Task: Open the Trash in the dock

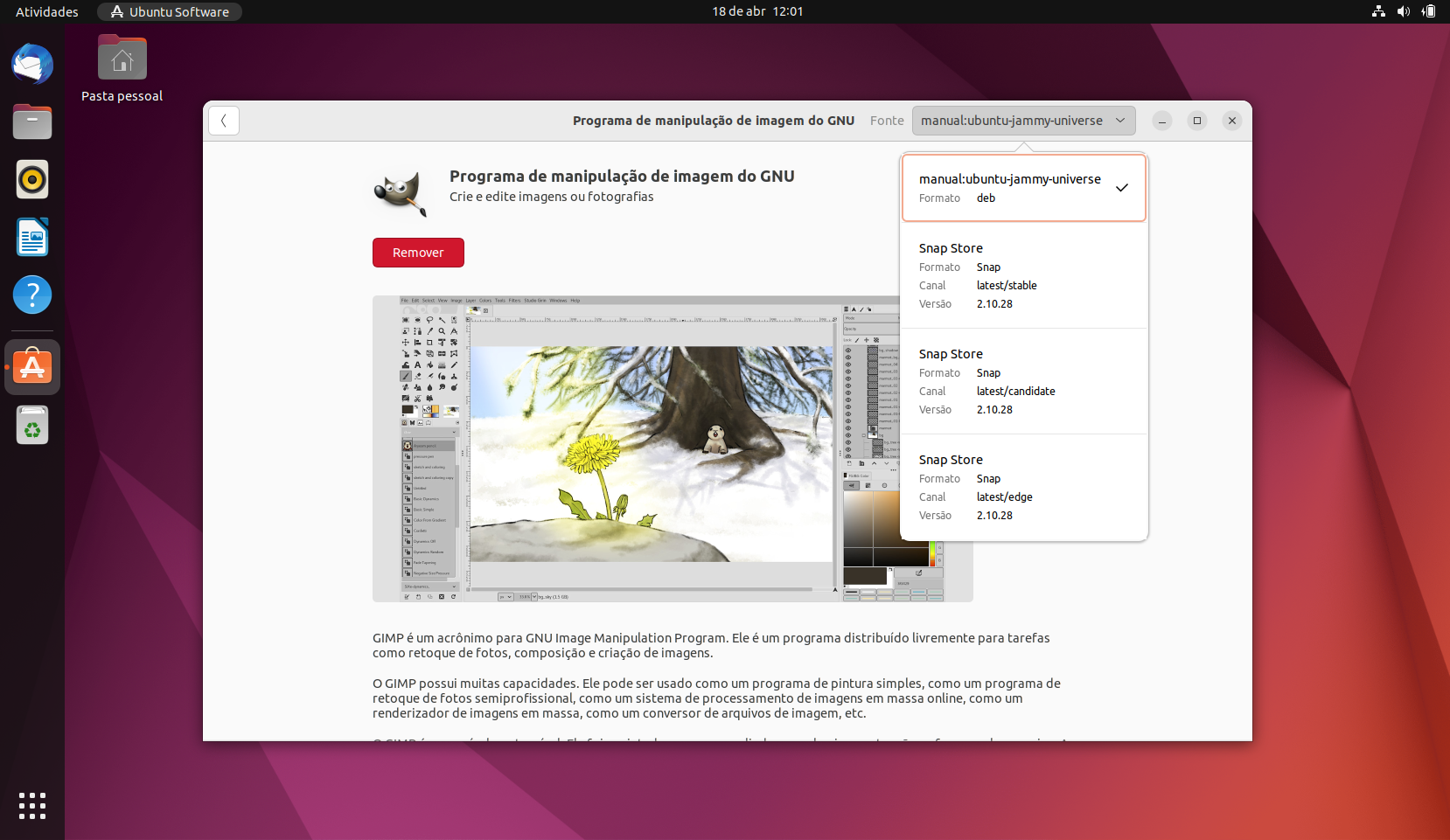Action: pos(32,426)
